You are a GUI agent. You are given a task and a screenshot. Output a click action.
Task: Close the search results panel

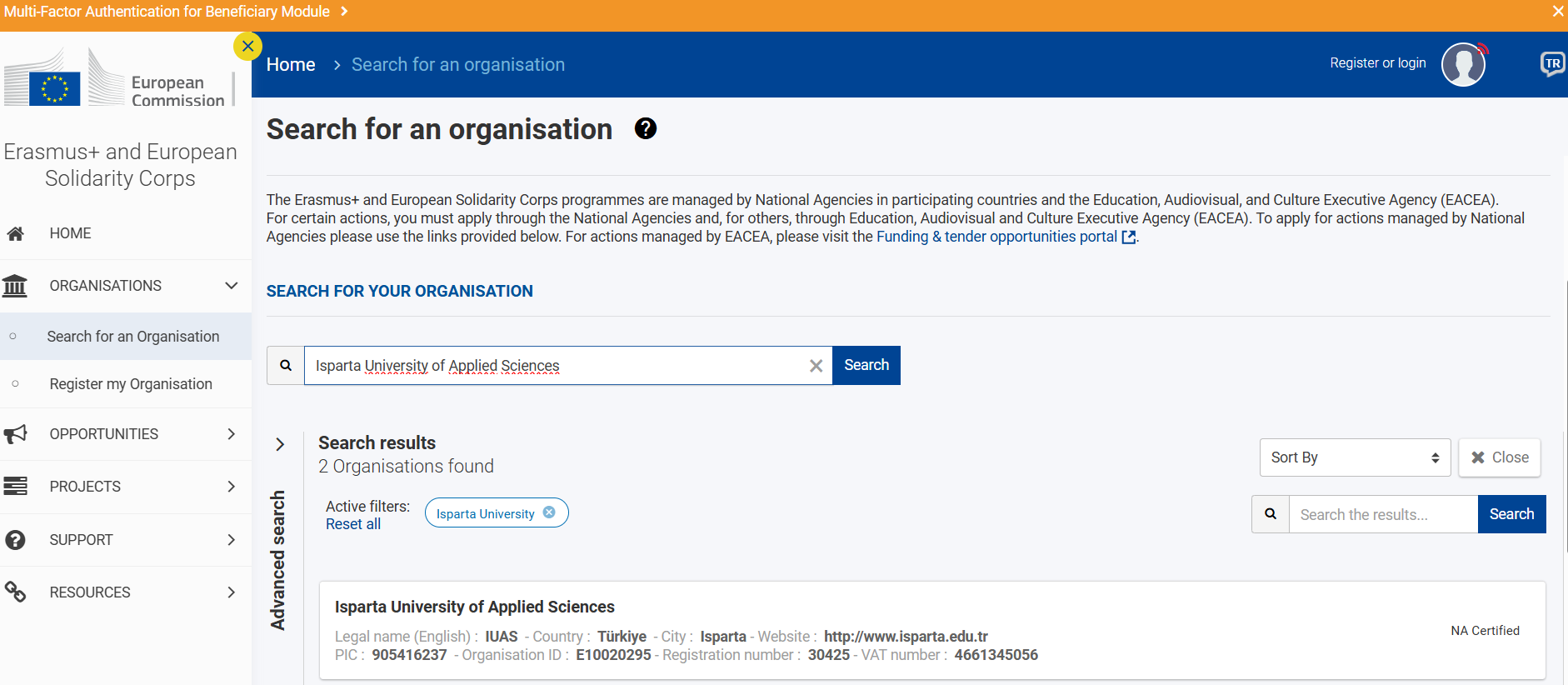[x=1499, y=457]
